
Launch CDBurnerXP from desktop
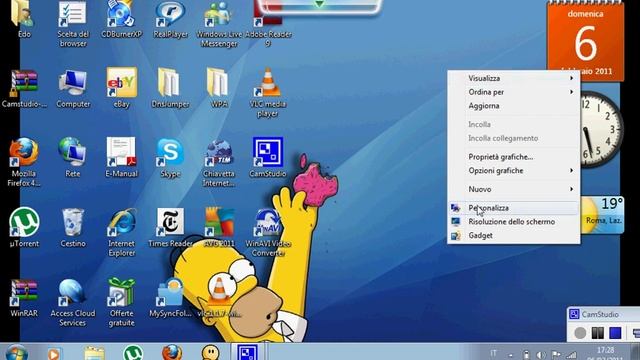click(121, 18)
